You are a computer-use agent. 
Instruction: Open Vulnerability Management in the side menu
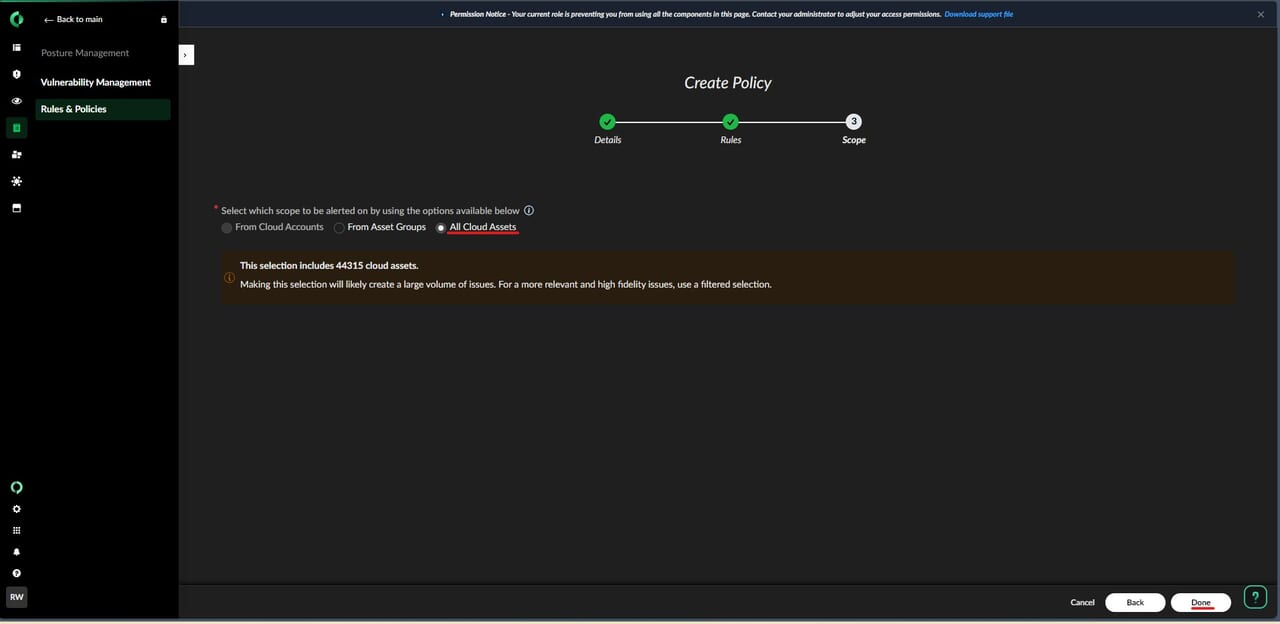pyautogui.click(x=96, y=83)
